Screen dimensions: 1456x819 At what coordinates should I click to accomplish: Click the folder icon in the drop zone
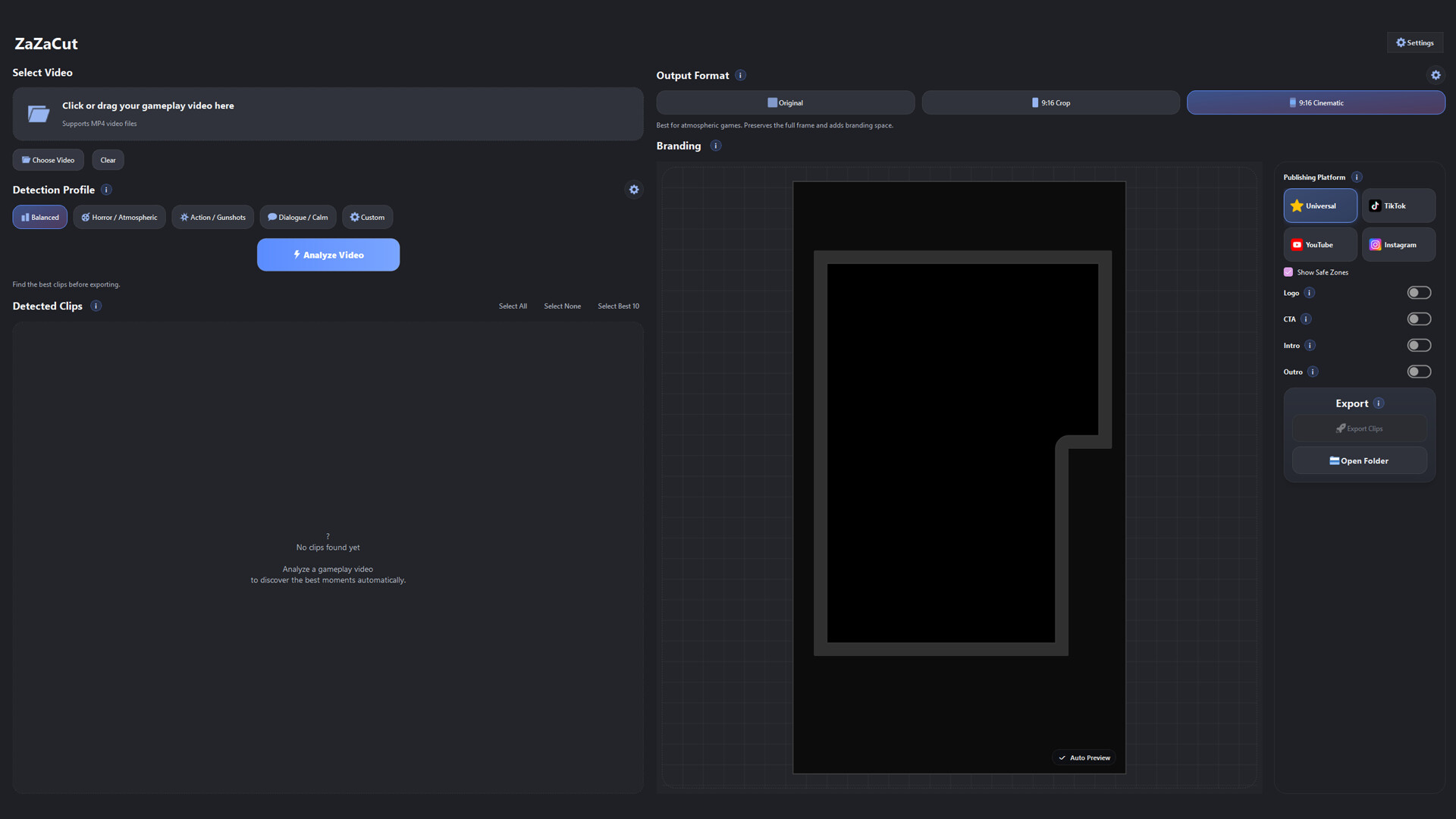[x=39, y=114]
